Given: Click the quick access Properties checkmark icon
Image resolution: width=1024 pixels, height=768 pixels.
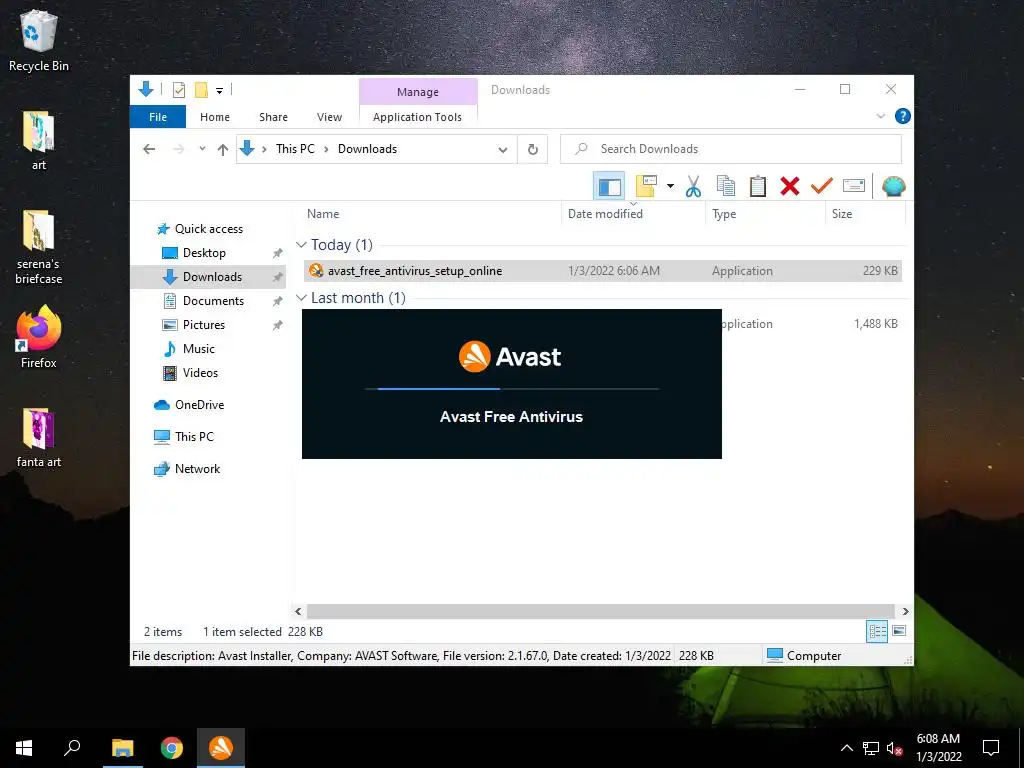Looking at the screenshot, I should [178, 90].
